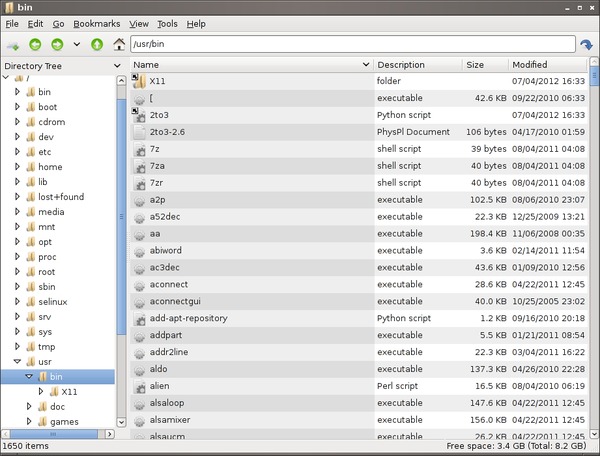This screenshot has width=600, height=456.
Task: Select the home folder in the directory tree
Action: click(50, 167)
